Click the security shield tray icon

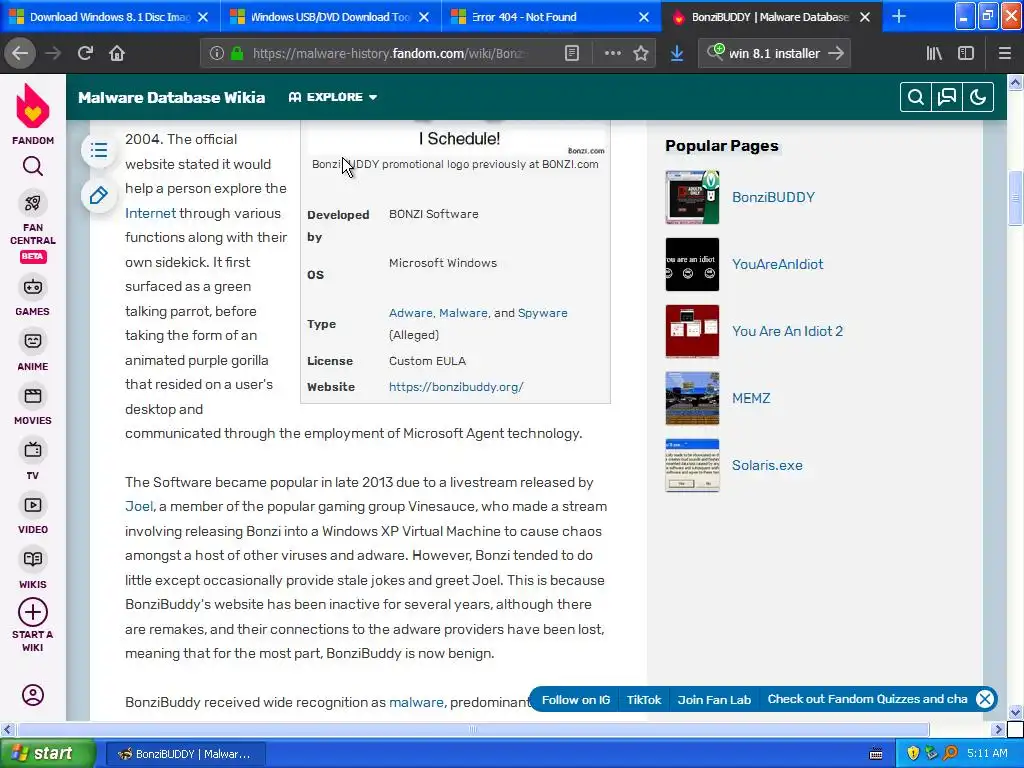(912, 754)
